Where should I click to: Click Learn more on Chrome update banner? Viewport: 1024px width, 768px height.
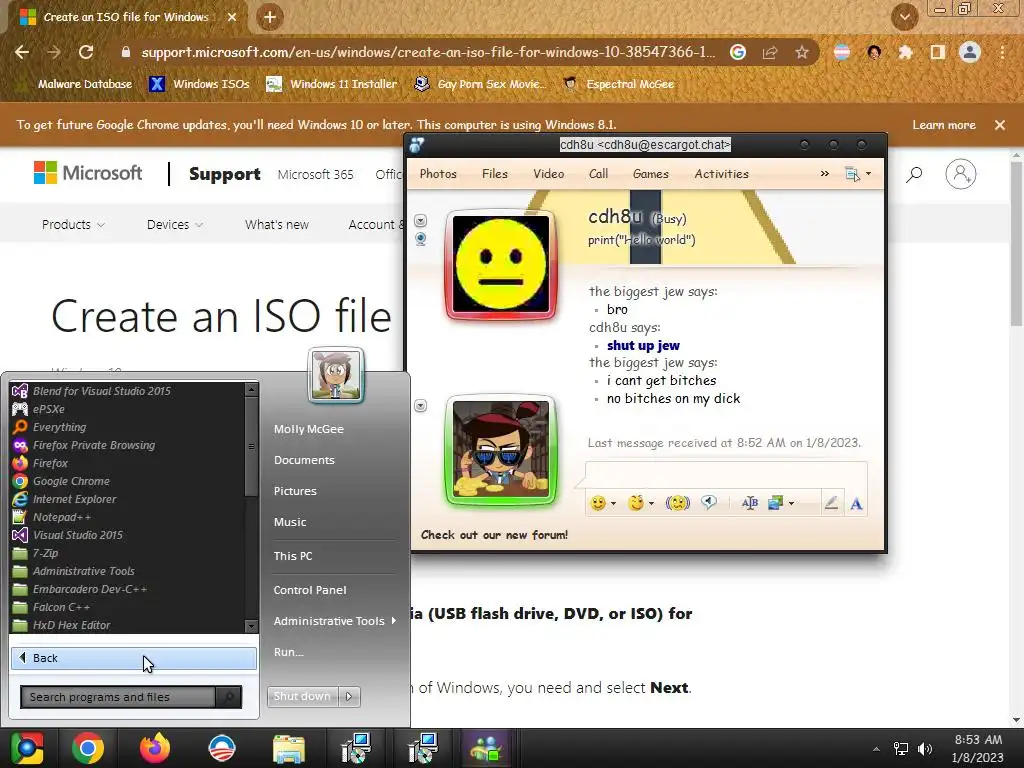pos(944,125)
